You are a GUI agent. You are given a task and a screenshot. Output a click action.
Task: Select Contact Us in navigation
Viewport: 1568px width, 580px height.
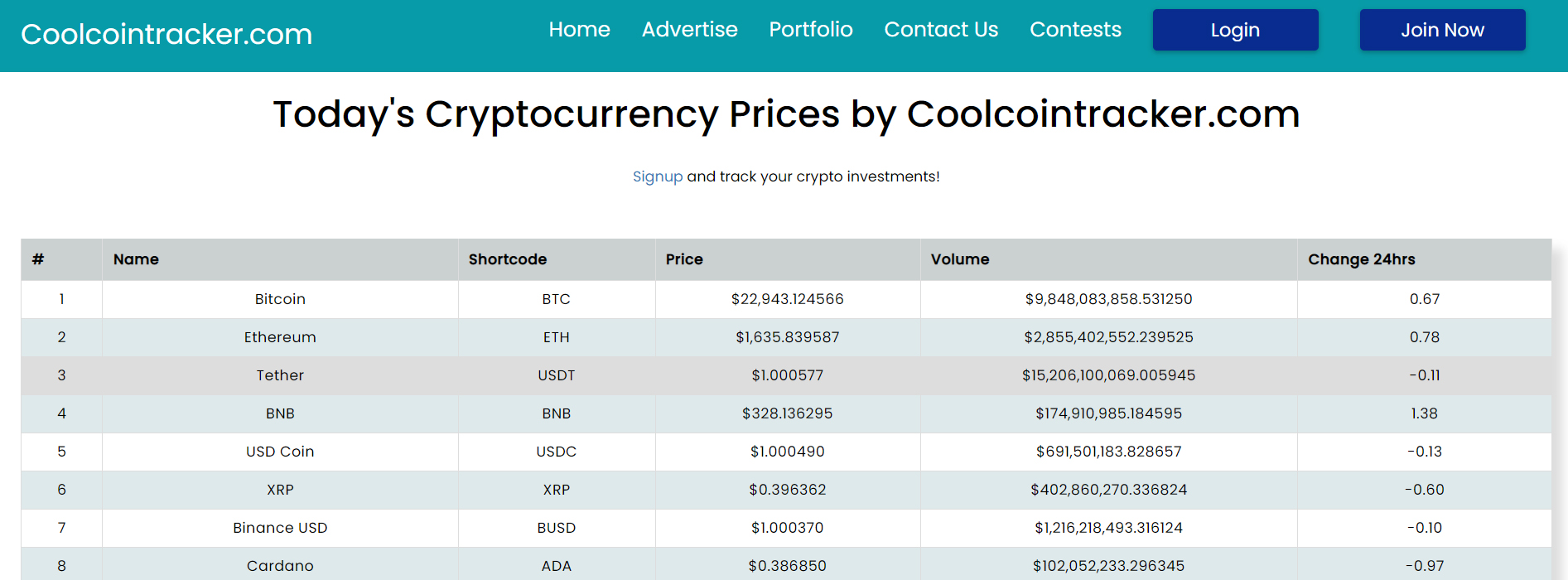click(x=941, y=30)
